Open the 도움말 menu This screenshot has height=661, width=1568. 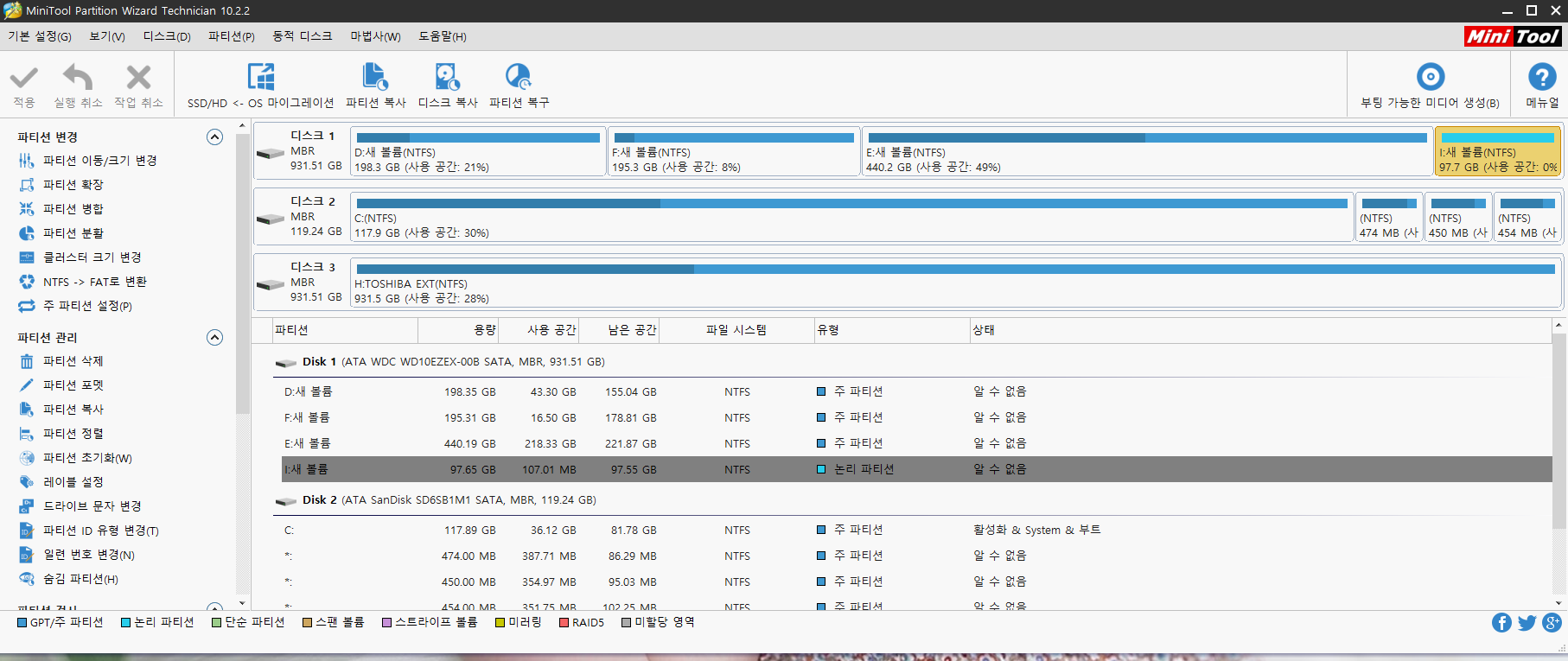(443, 36)
